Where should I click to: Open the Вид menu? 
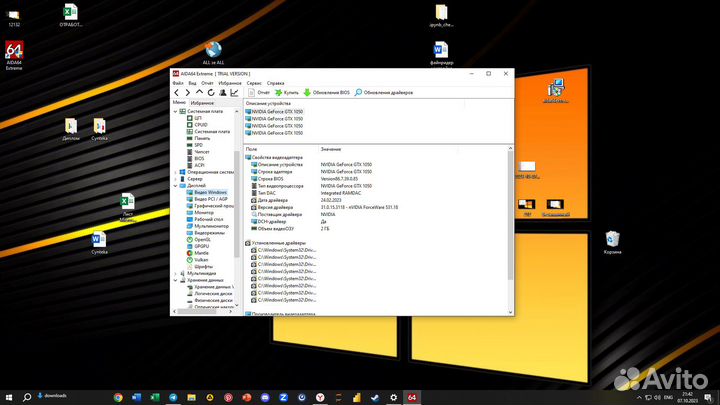tap(192, 83)
